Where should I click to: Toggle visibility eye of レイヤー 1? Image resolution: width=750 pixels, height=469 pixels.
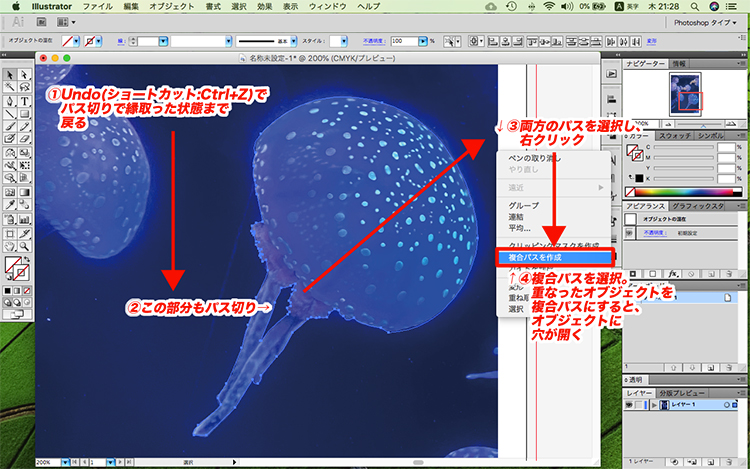pyautogui.click(x=629, y=405)
